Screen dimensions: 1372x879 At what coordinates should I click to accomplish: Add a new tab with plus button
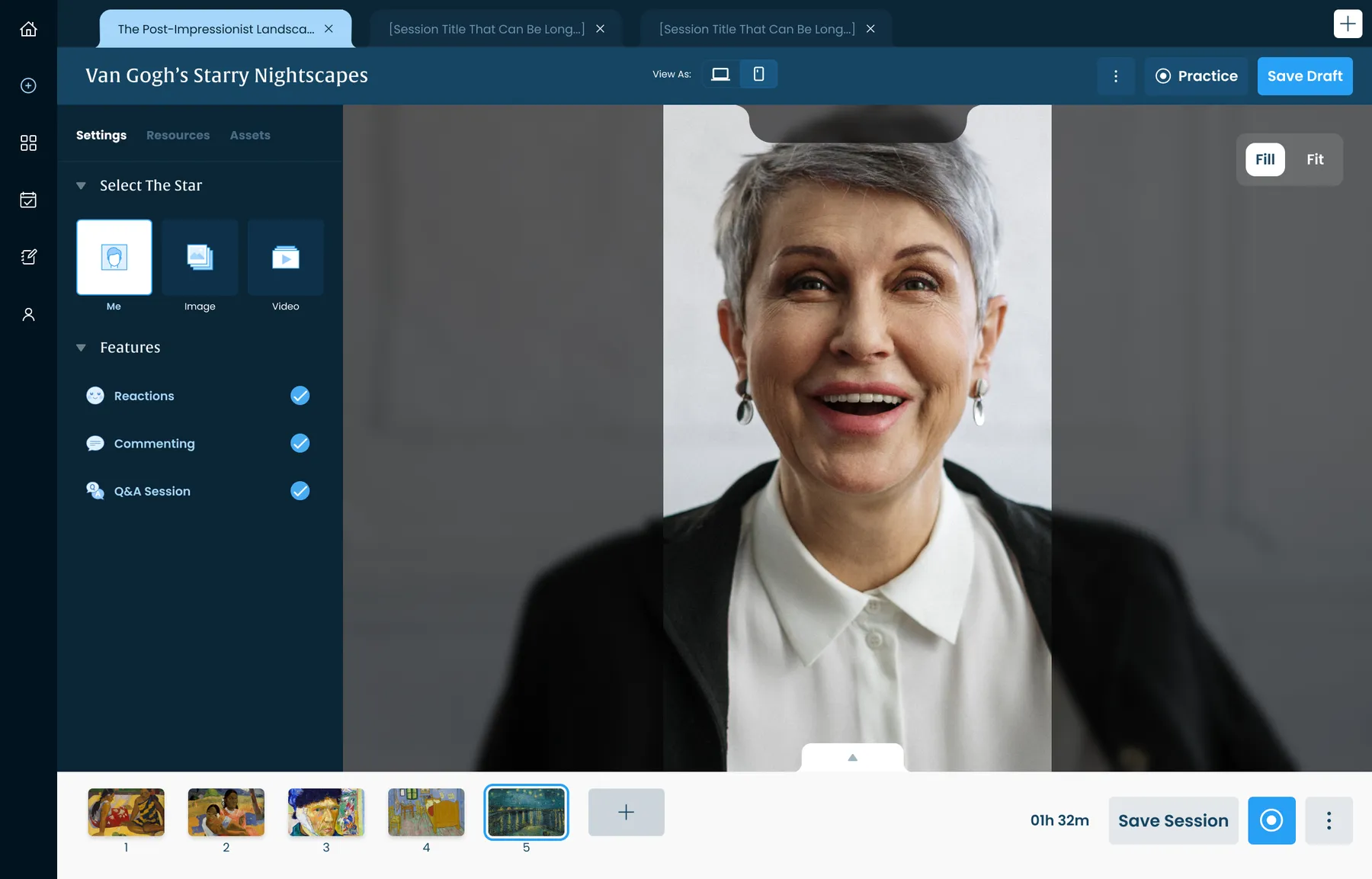click(x=1348, y=24)
